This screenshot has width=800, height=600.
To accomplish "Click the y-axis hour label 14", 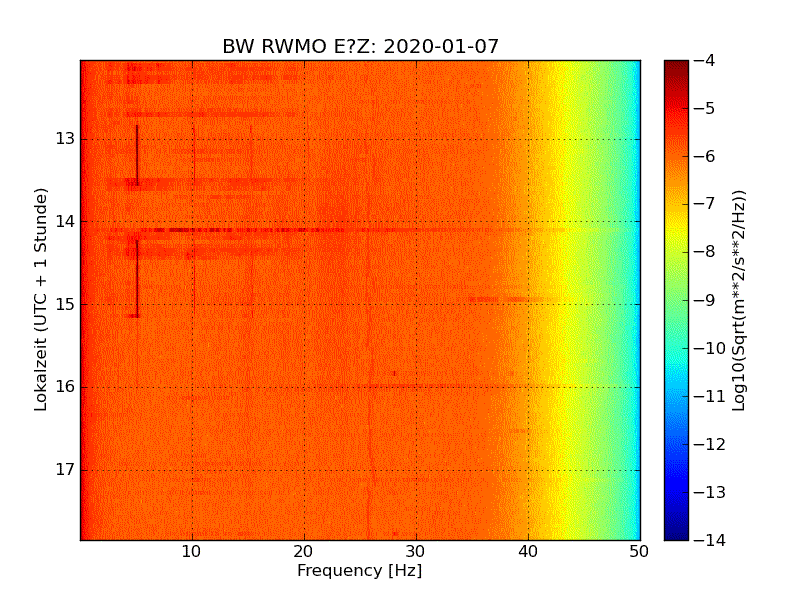I will [x=65, y=221].
